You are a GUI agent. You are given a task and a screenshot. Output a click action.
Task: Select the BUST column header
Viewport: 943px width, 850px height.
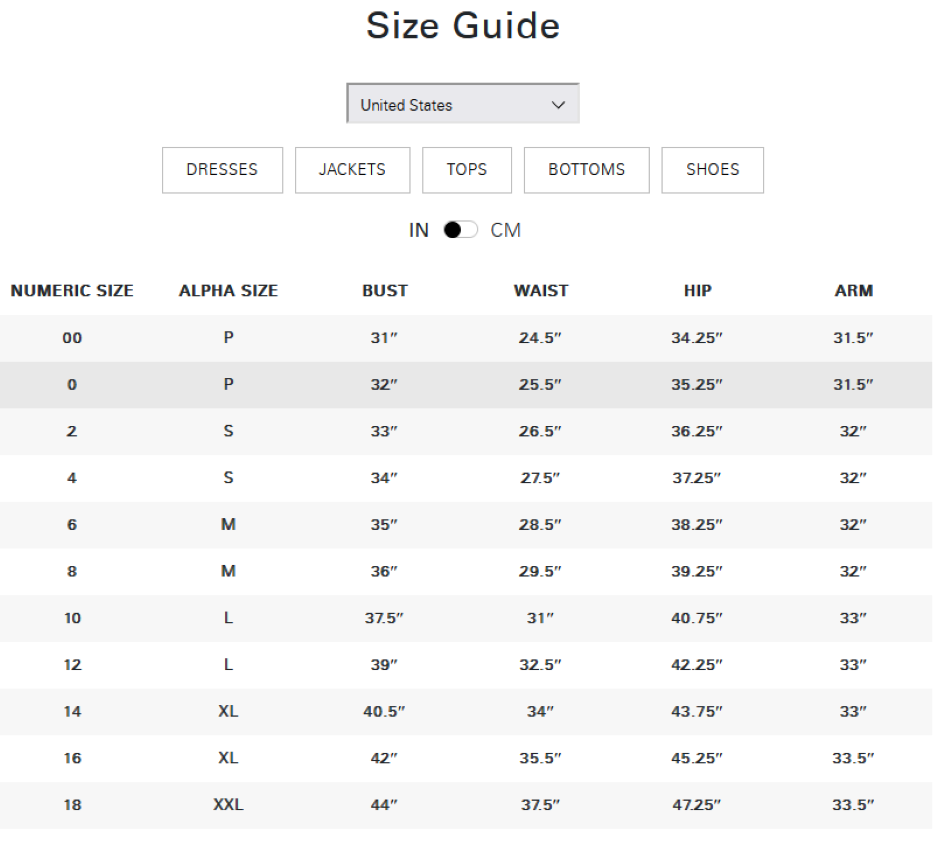pyautogui.click(x=385, y=291)
